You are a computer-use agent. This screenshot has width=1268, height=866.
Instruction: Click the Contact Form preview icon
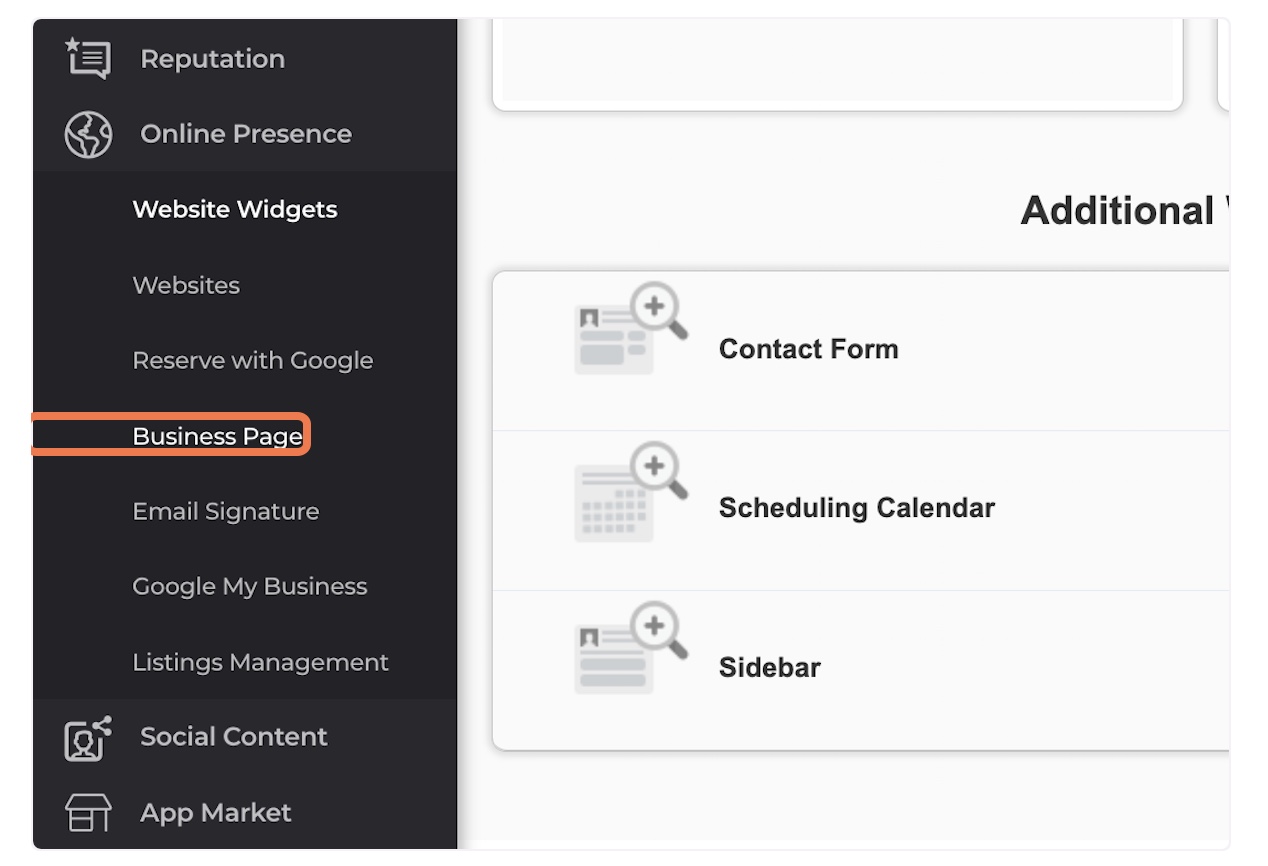[x=630, y=328]
